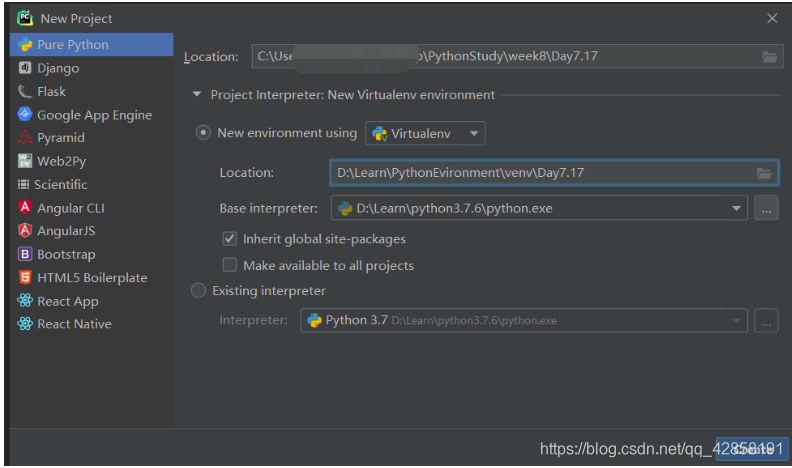Click Python icon in Base interpreter field

click(345, 209)
